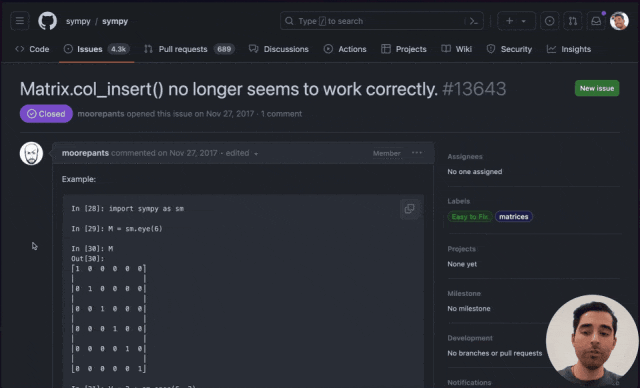Switch to the Projects tab
This screenshot has width=640, height=388.
tap(404, 49)
